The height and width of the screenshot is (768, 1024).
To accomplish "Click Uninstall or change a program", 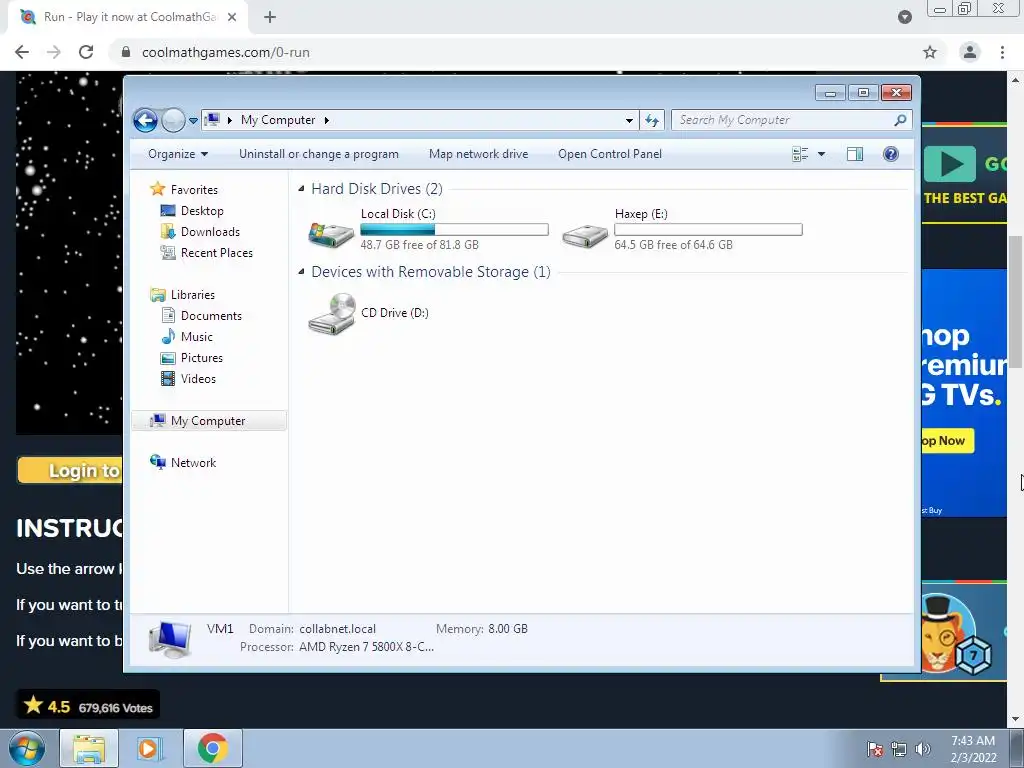I will (319, 154).
